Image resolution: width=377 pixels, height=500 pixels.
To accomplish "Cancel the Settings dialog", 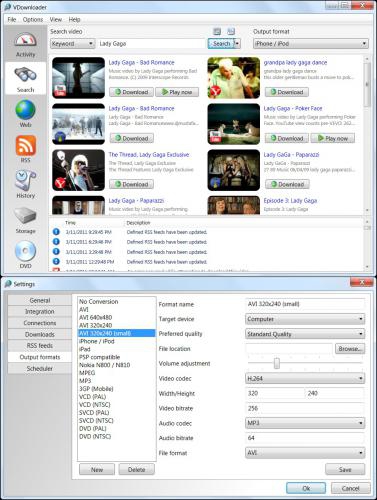I will [351, 488].
